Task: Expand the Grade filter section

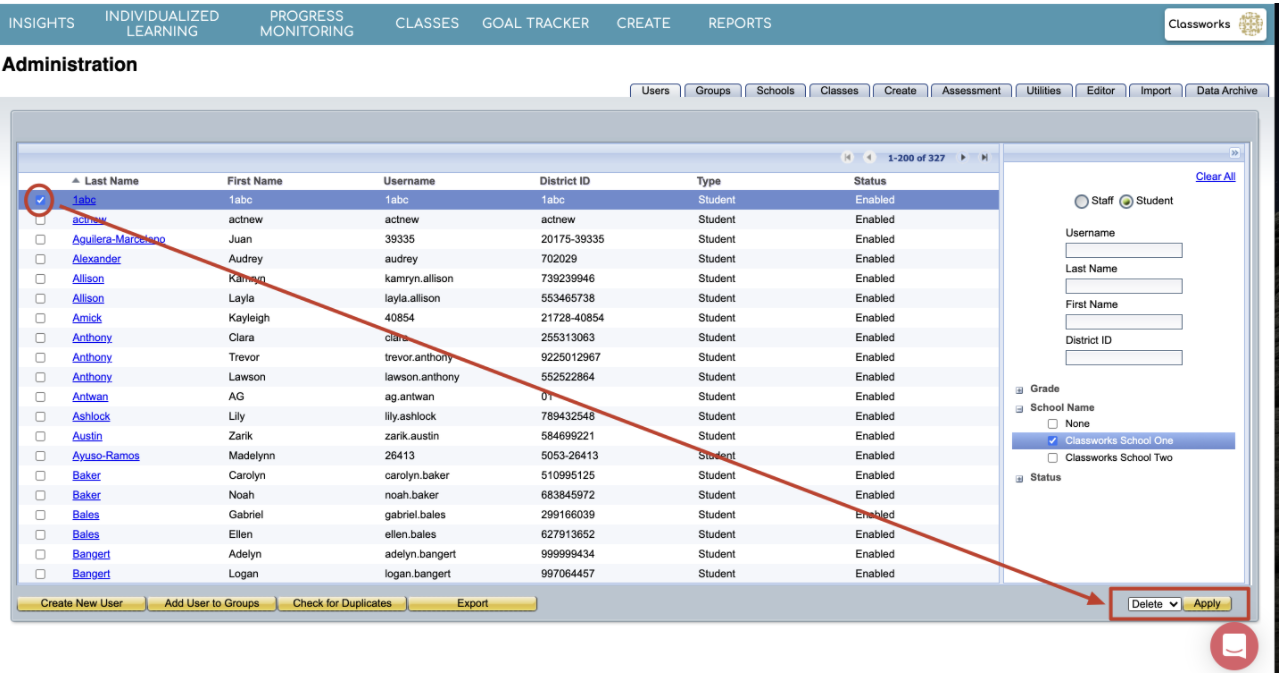Action: pyautogui.click(x=1019, y=390)
